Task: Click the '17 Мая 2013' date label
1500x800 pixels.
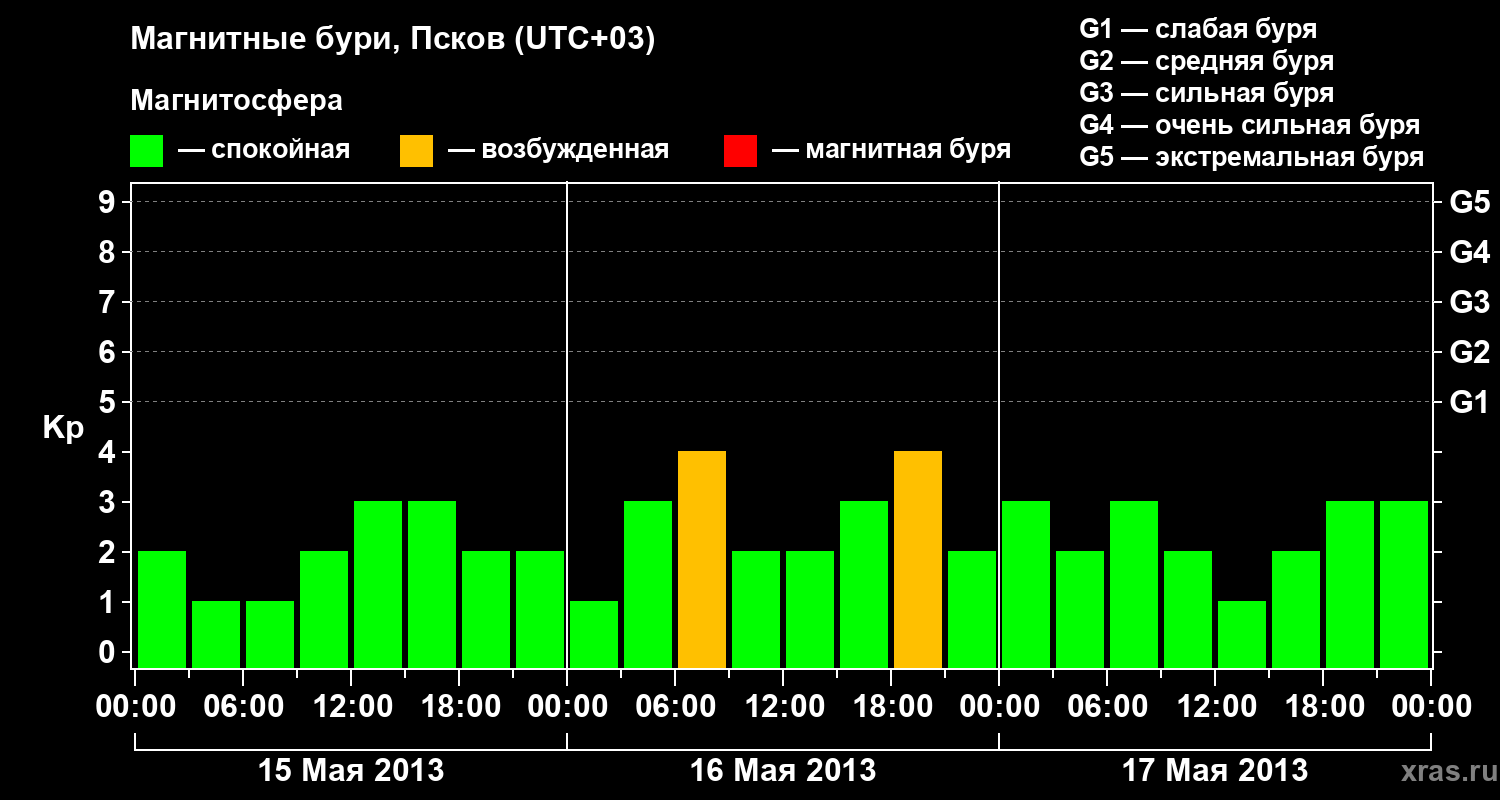Action: (x=1215, y=771)
